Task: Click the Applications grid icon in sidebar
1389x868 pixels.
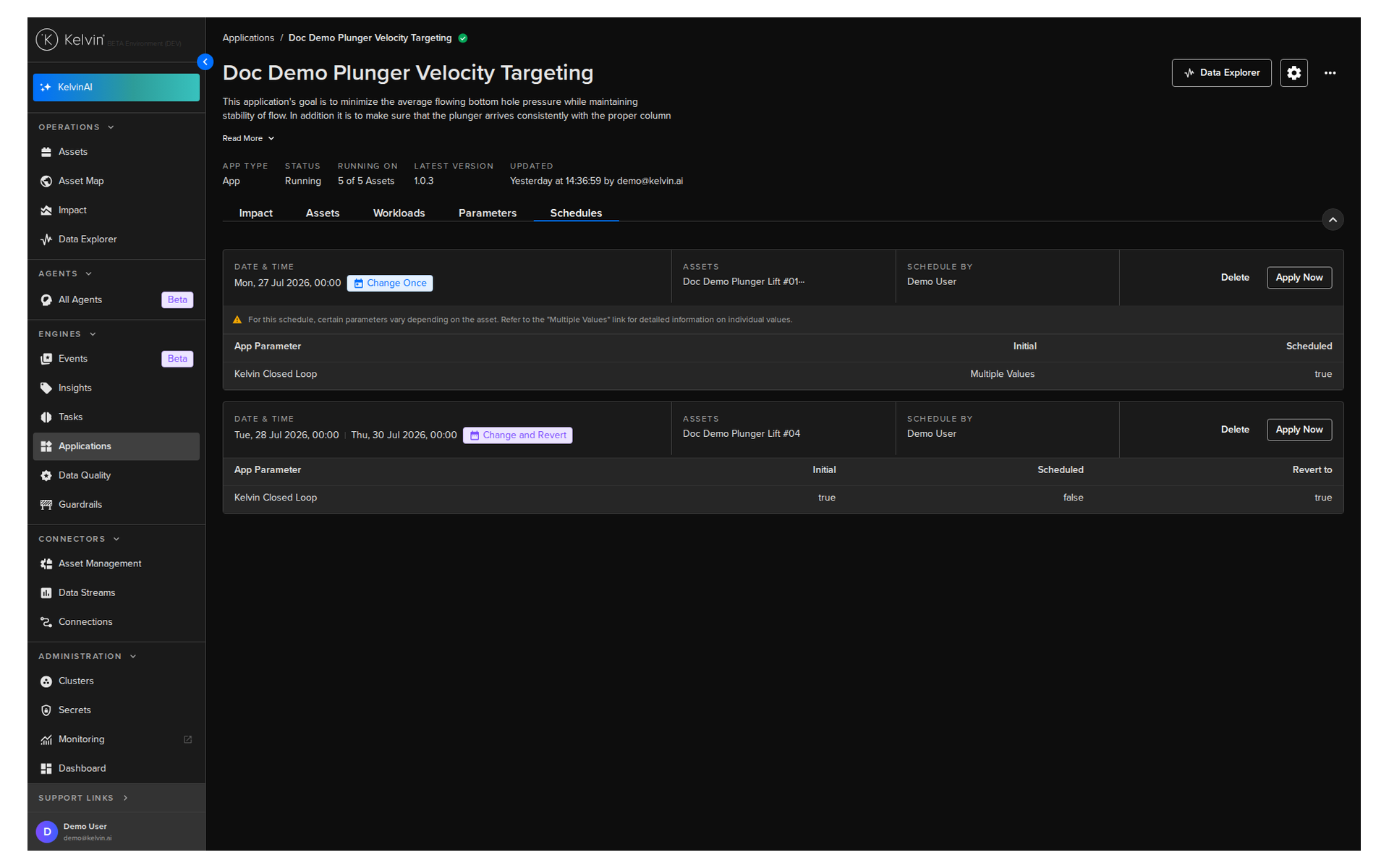Action: click(46, 446)
